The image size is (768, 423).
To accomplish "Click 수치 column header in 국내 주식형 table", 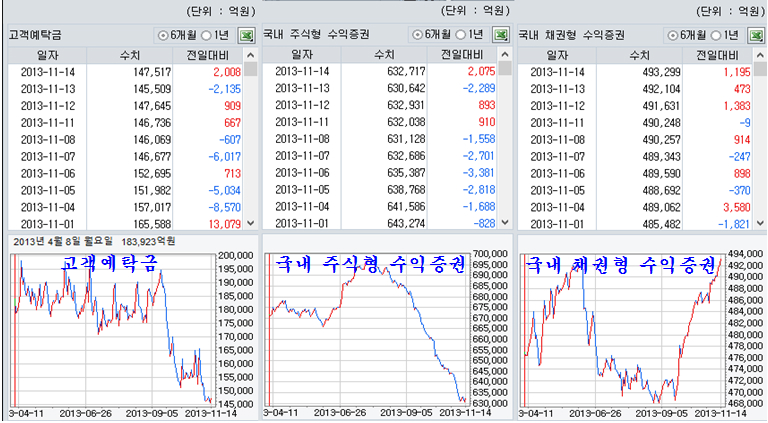I will pyautogui.click(x=383, y=54).
